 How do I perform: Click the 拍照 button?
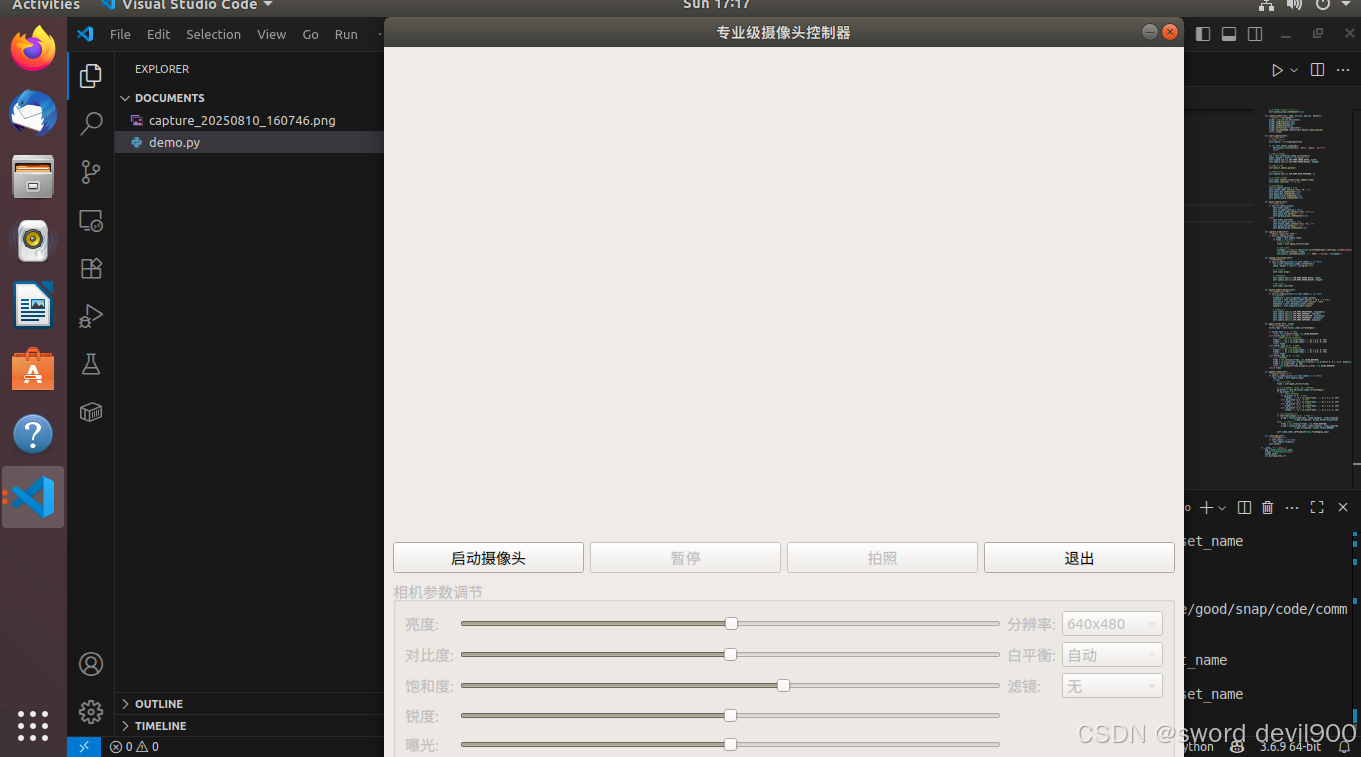[x=882, y=558]
